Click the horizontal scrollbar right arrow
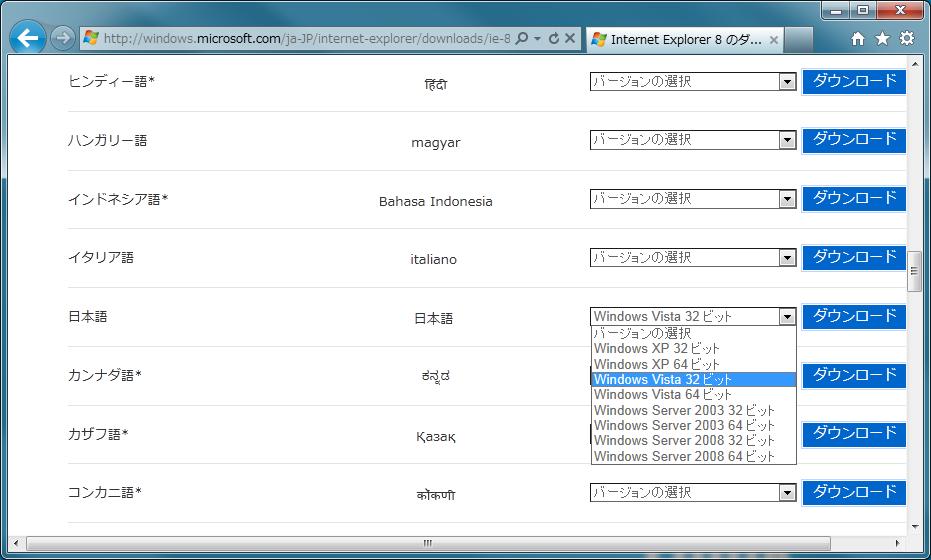Image resolution: width=931 pixels, height=560 pixels. 897,543
